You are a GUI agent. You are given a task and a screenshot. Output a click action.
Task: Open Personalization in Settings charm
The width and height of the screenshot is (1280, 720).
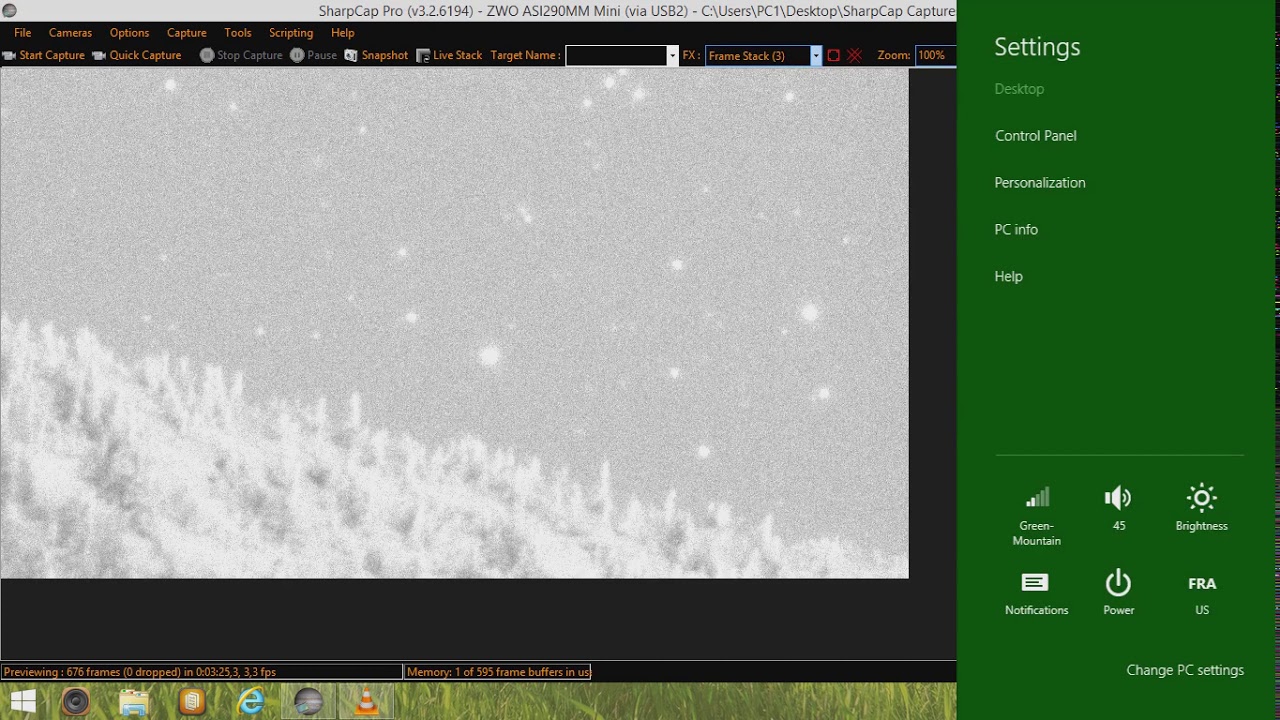tap(1040, 183)
